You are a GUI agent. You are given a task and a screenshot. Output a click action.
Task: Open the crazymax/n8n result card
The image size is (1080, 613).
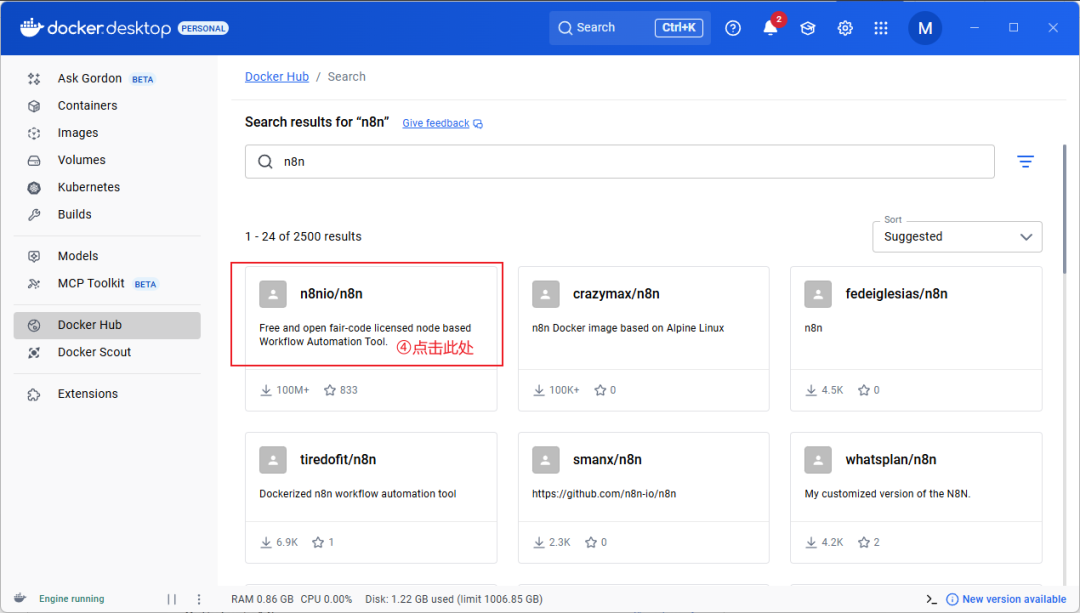[x=643, y=339]
